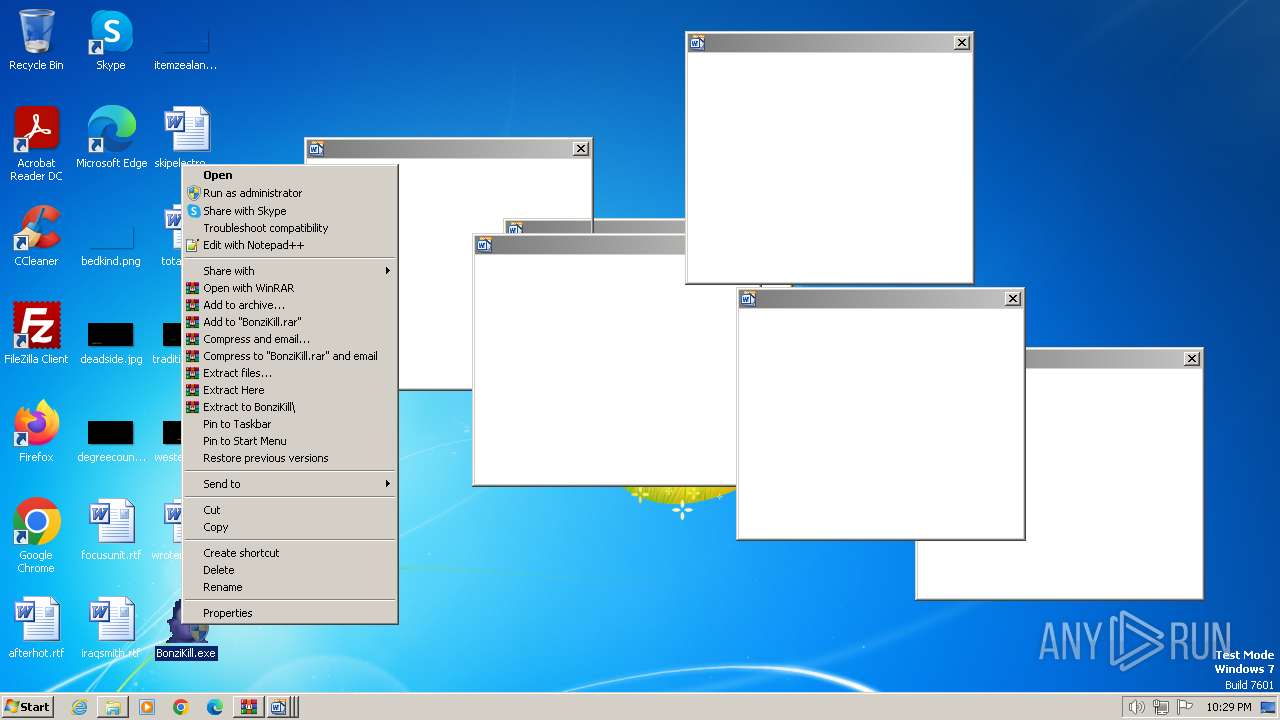Choose Run as administrator

pos(290,193)
